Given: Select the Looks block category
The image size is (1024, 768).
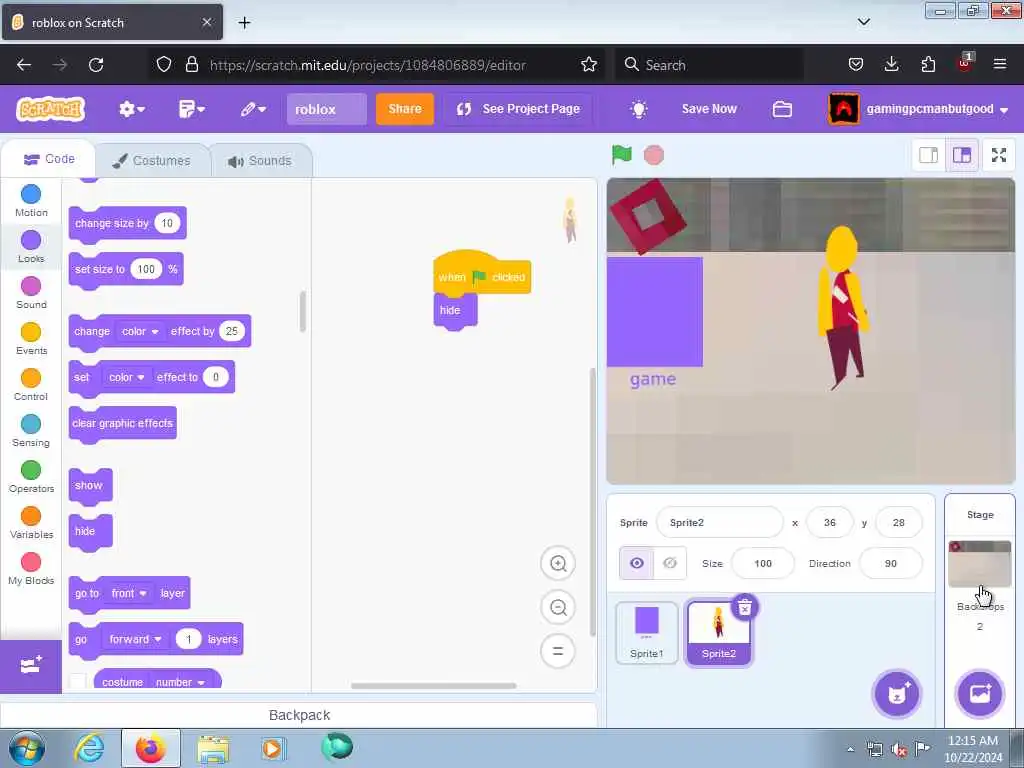Looking at the screenshot, I should click(31, 247).
